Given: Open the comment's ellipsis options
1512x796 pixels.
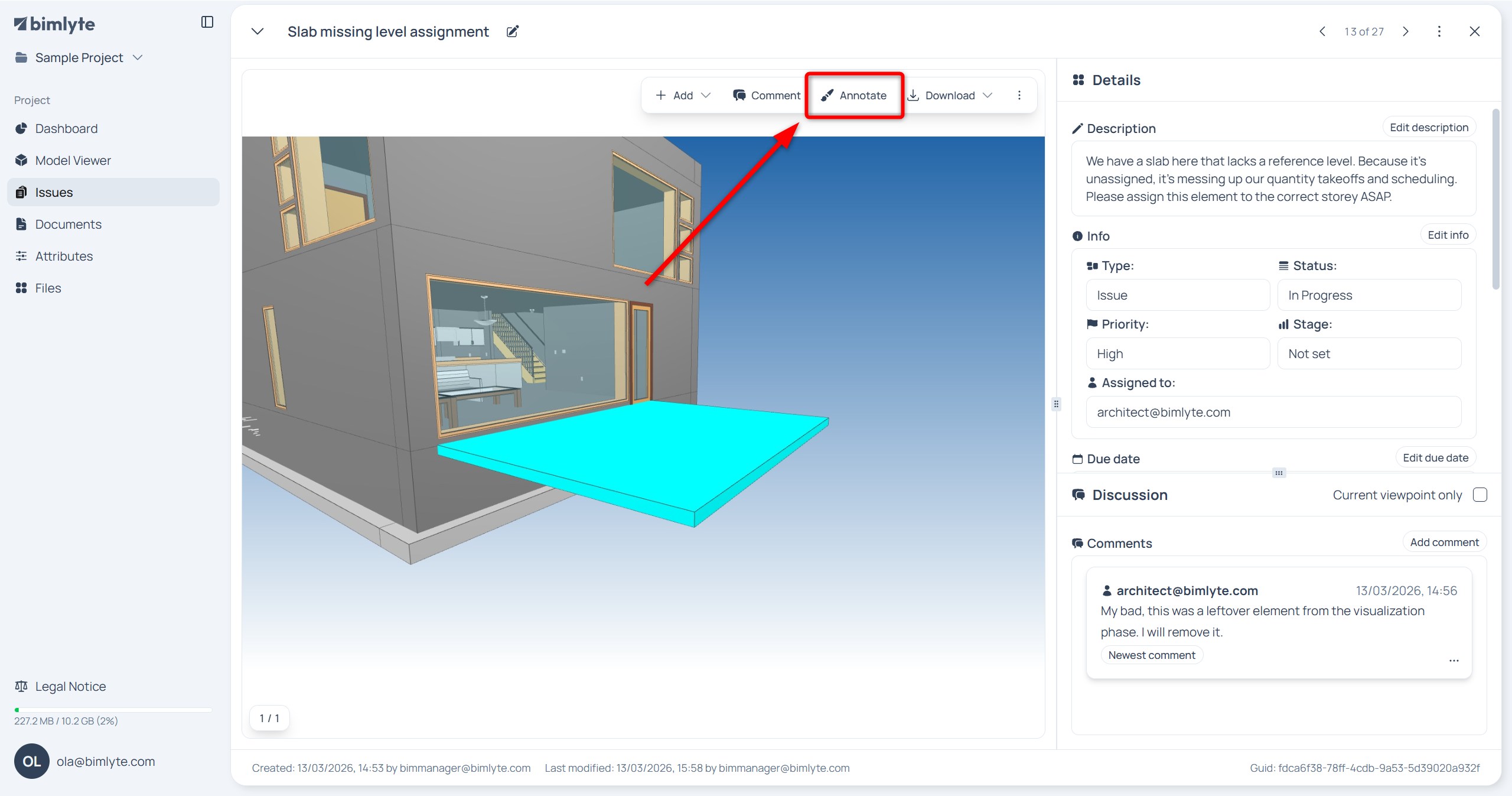Looking at the screenshot, I should click(1454, 661).
